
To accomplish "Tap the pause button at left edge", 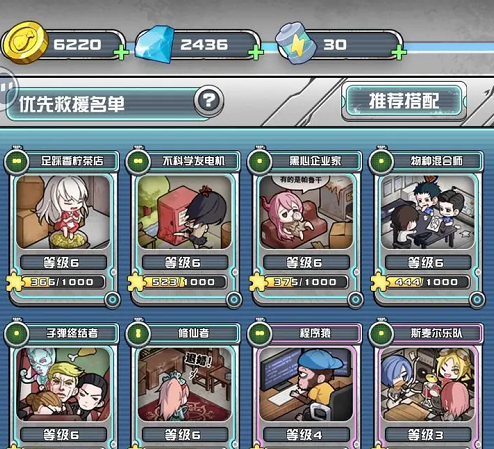I will 7,88.
